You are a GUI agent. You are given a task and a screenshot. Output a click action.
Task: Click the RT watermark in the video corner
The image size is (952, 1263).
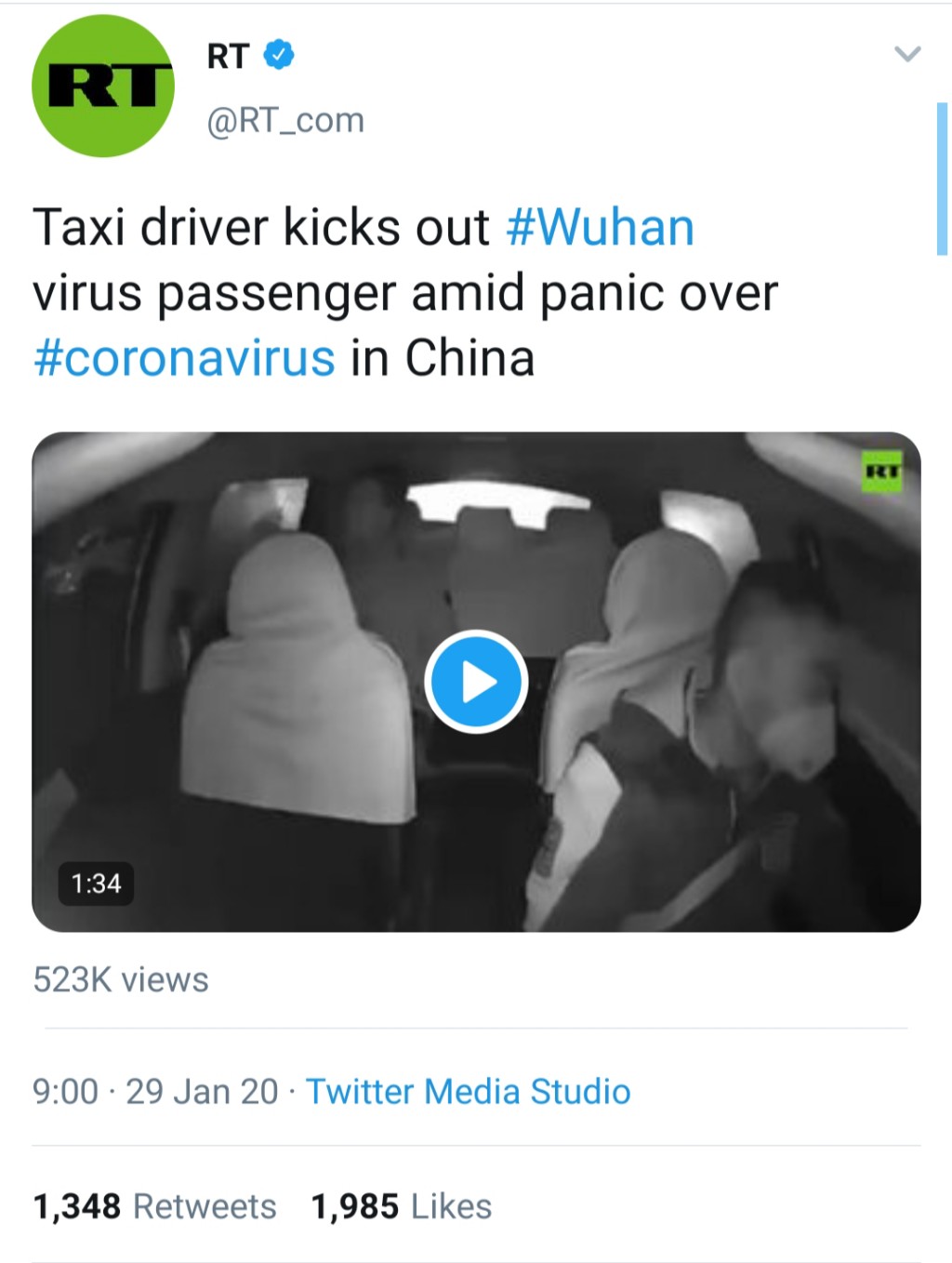click(881, 472)
